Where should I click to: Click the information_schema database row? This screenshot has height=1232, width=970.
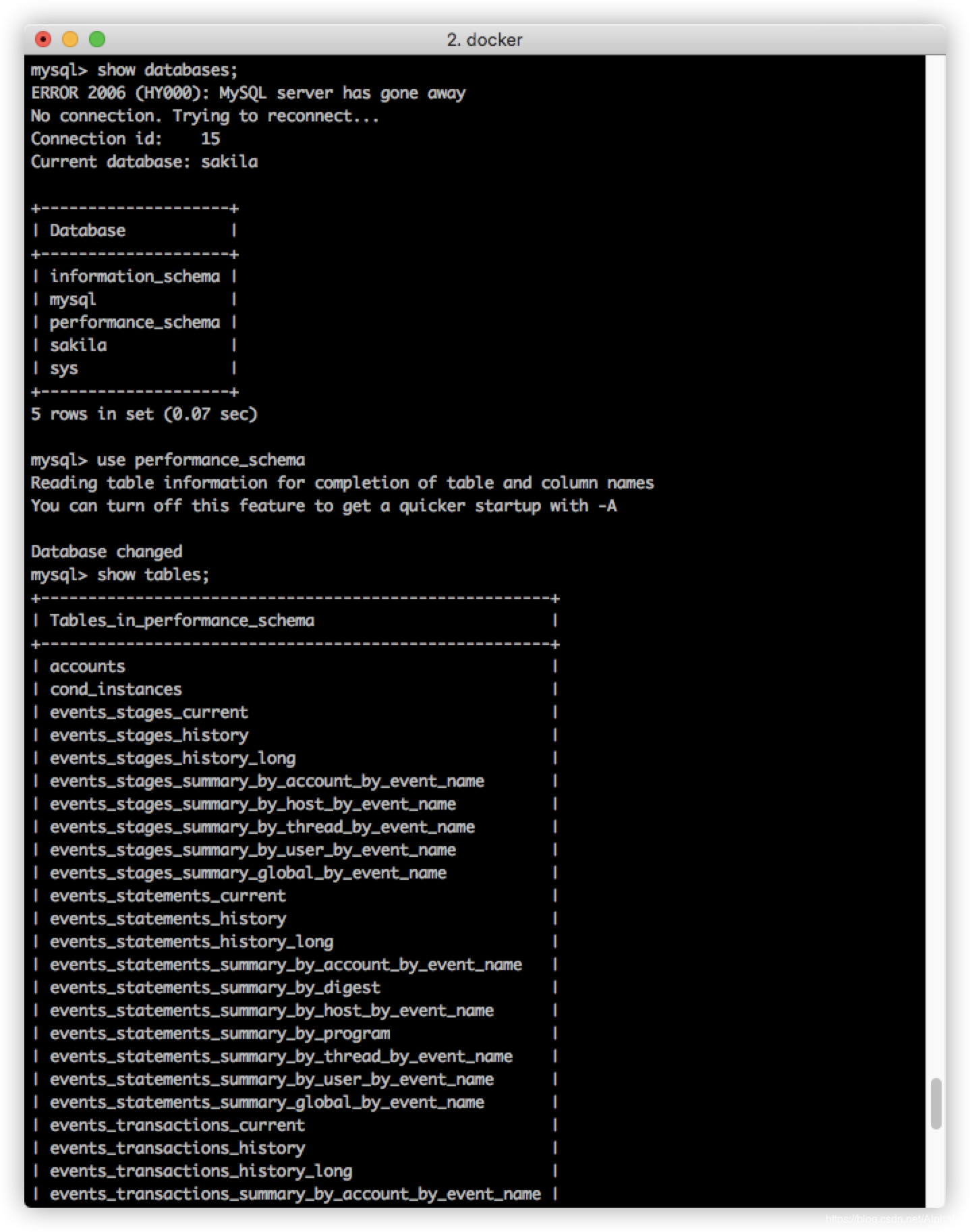(x=135, y=277)
